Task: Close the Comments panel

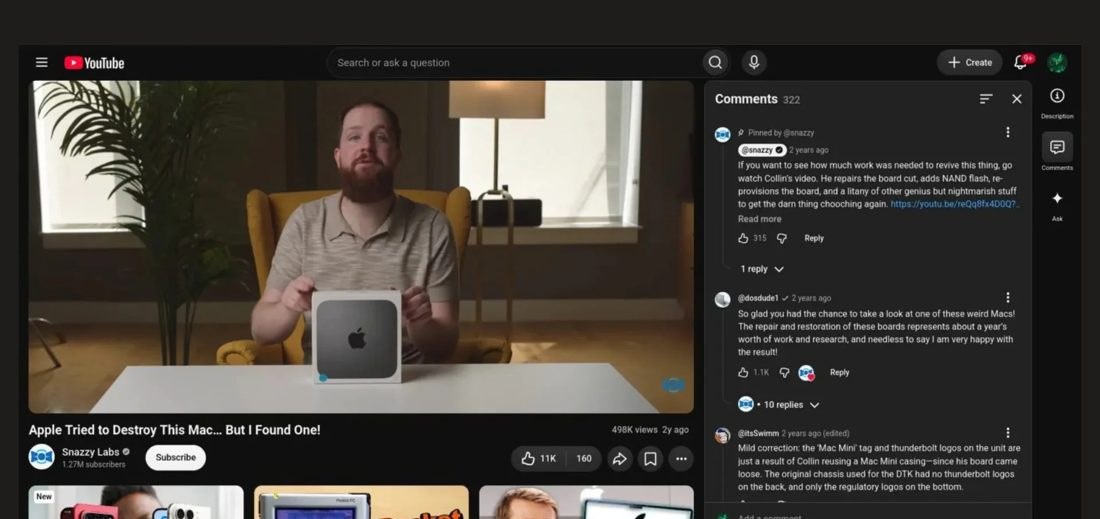Action: point(1017,99)
